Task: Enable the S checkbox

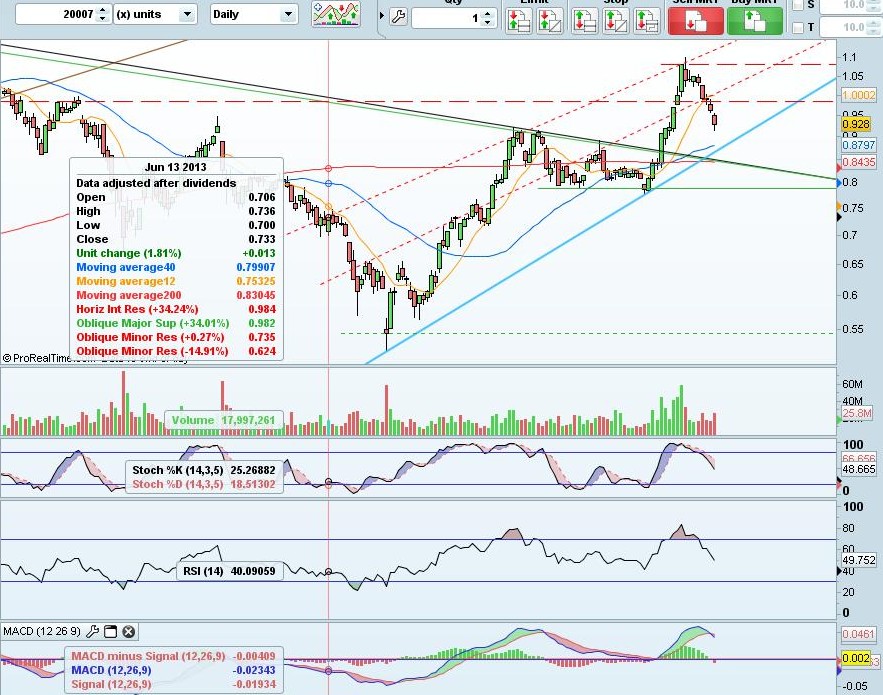Action: click(797, 5)
